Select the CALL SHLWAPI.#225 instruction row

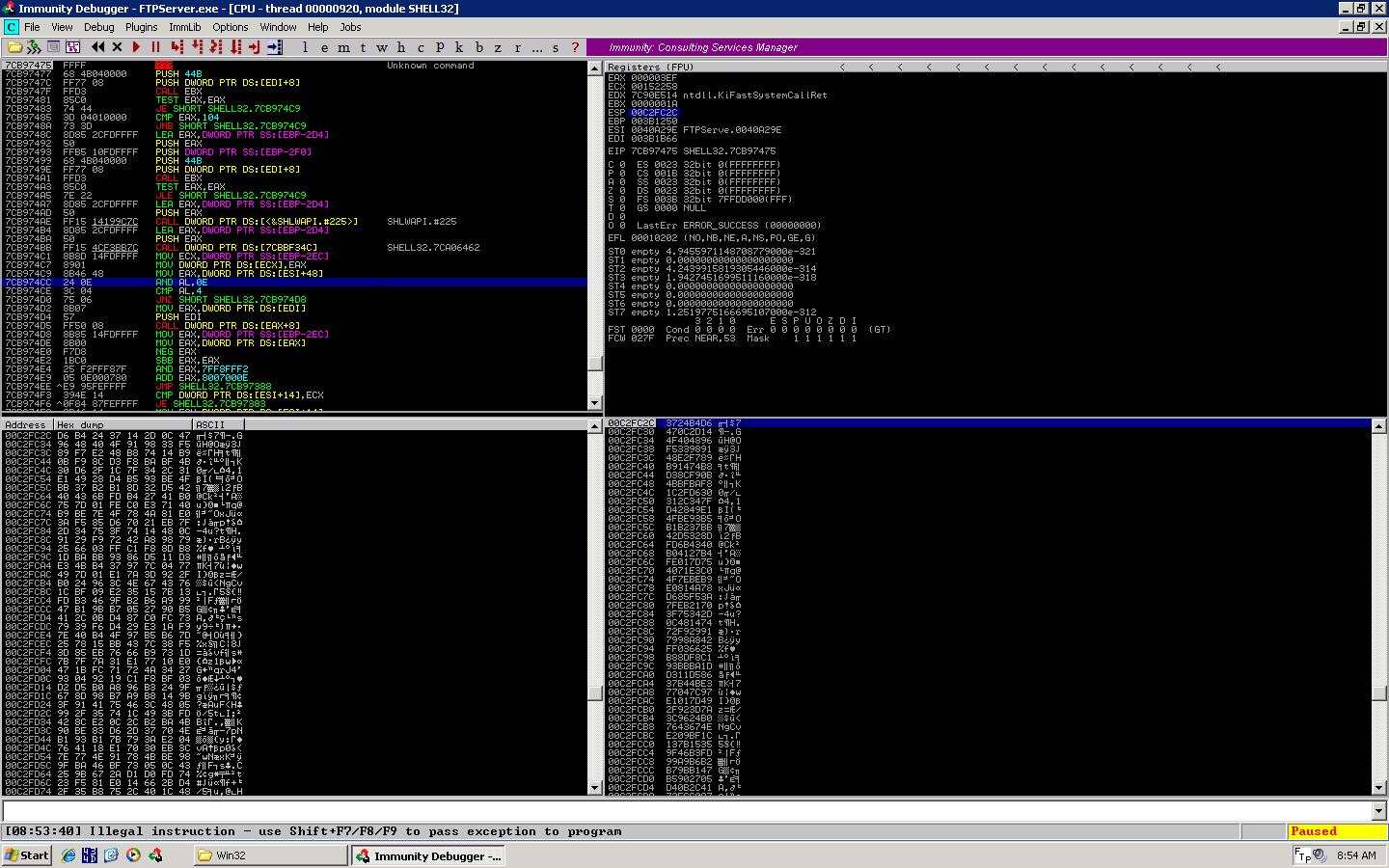click(295, 222)
